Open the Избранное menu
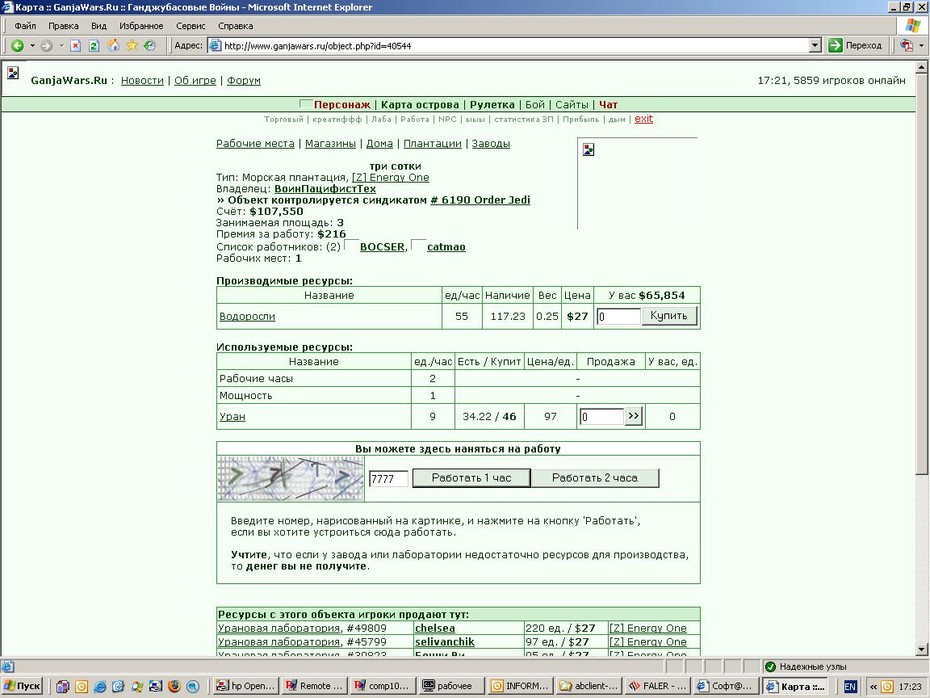Image resolution: width=930 pixels, height=698 pixels. (x=141, y=26)
